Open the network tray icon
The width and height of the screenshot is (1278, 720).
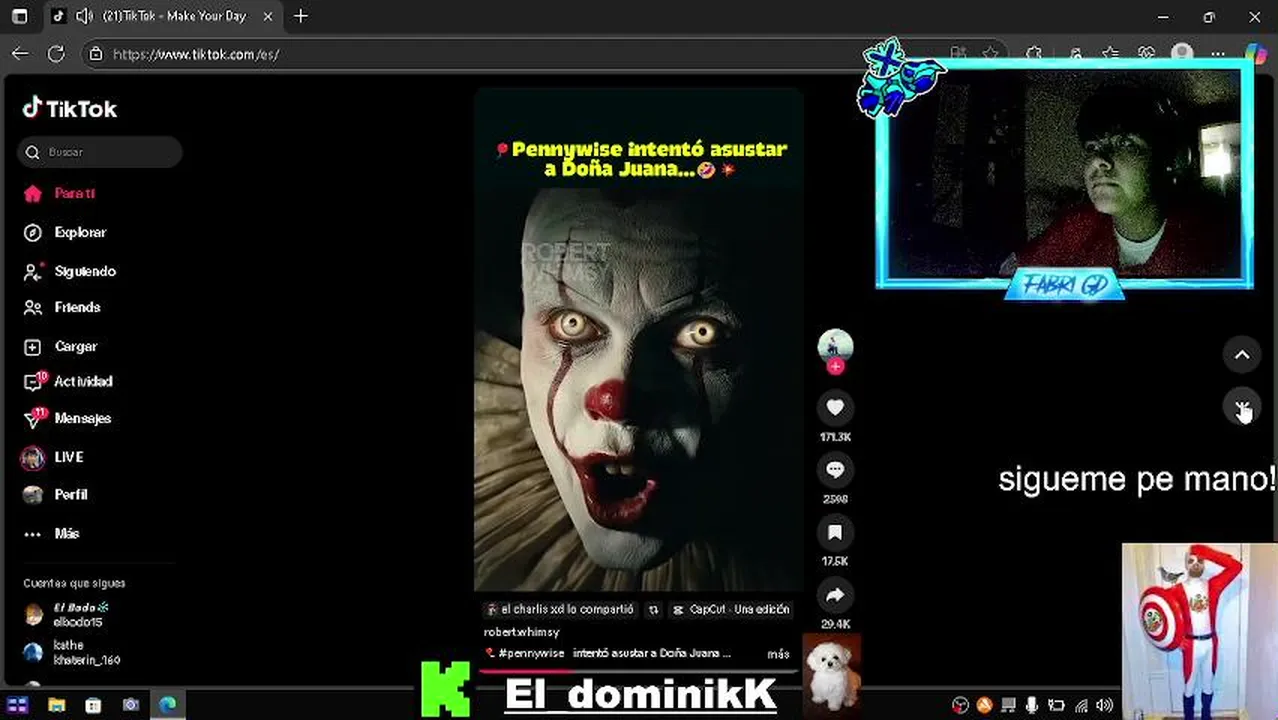pos(1080,705)
